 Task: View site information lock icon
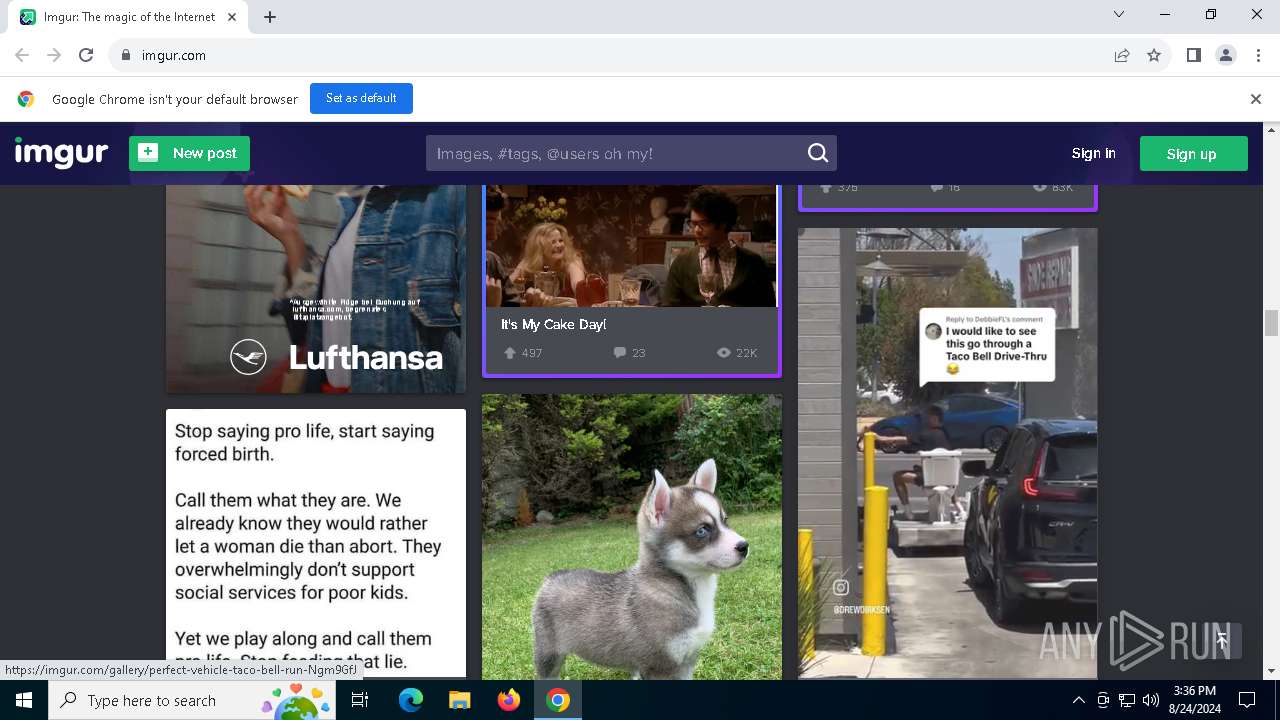point(125,55)
